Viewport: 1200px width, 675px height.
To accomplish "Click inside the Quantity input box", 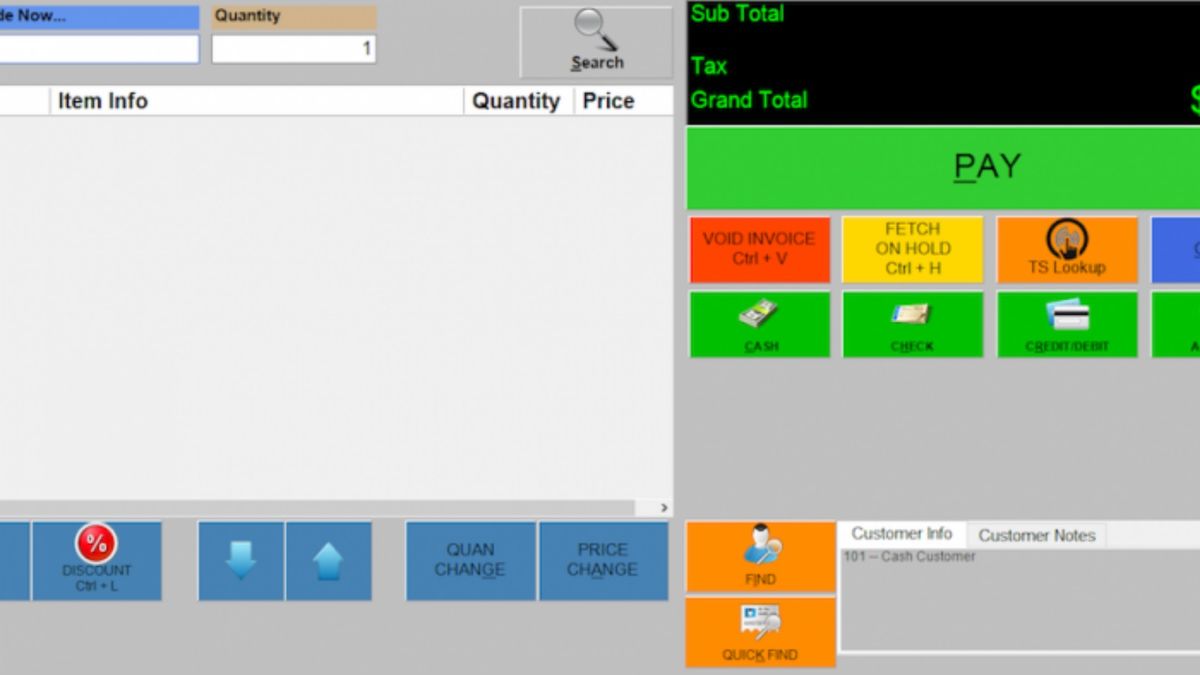I will click(292, 49).
